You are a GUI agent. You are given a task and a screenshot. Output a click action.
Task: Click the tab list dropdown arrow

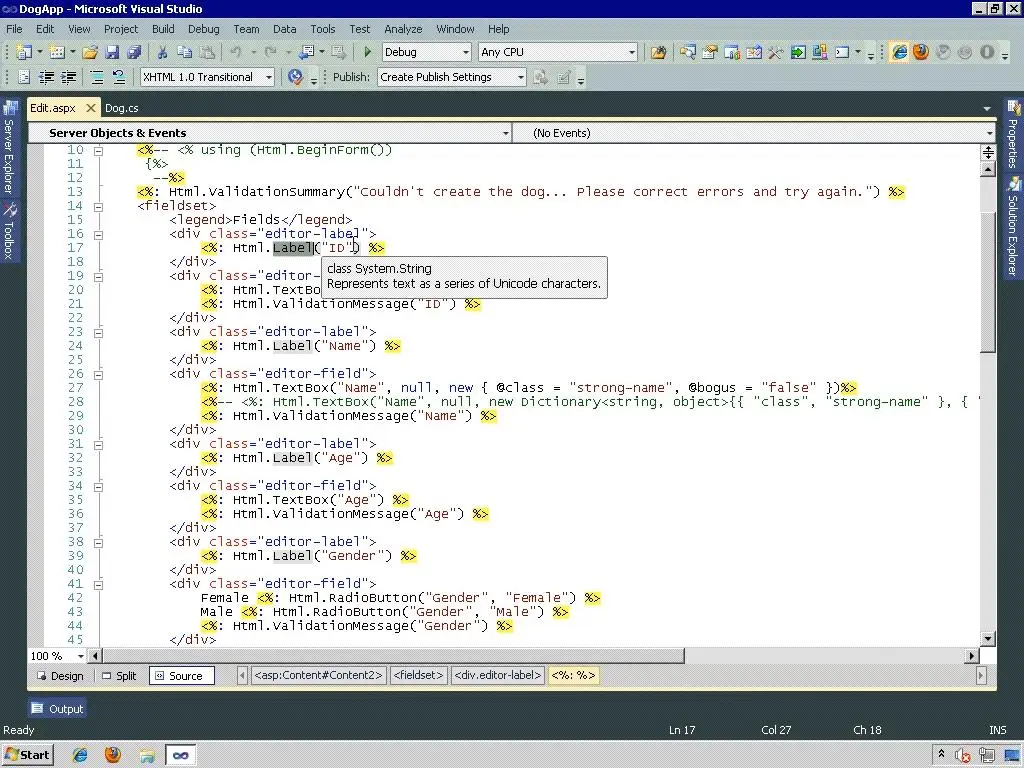[x=987, y=108]
